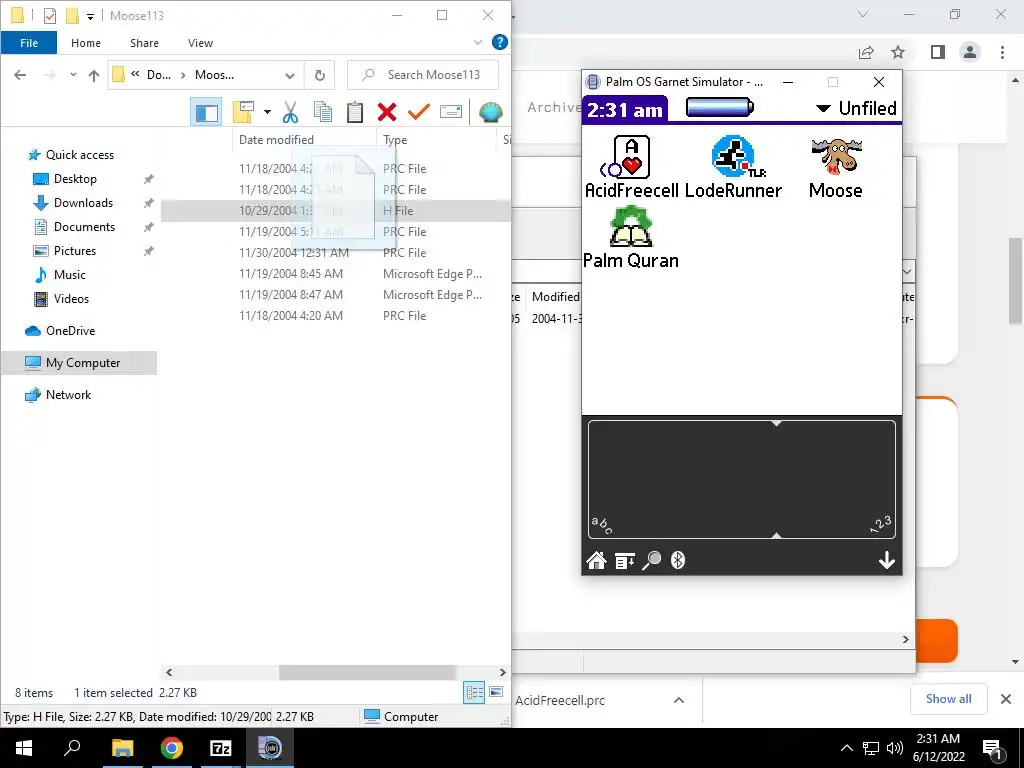This screenshot has width=1024, height=768.
Task: Open recent locations dropdown arrow
Action: (73, 75)
